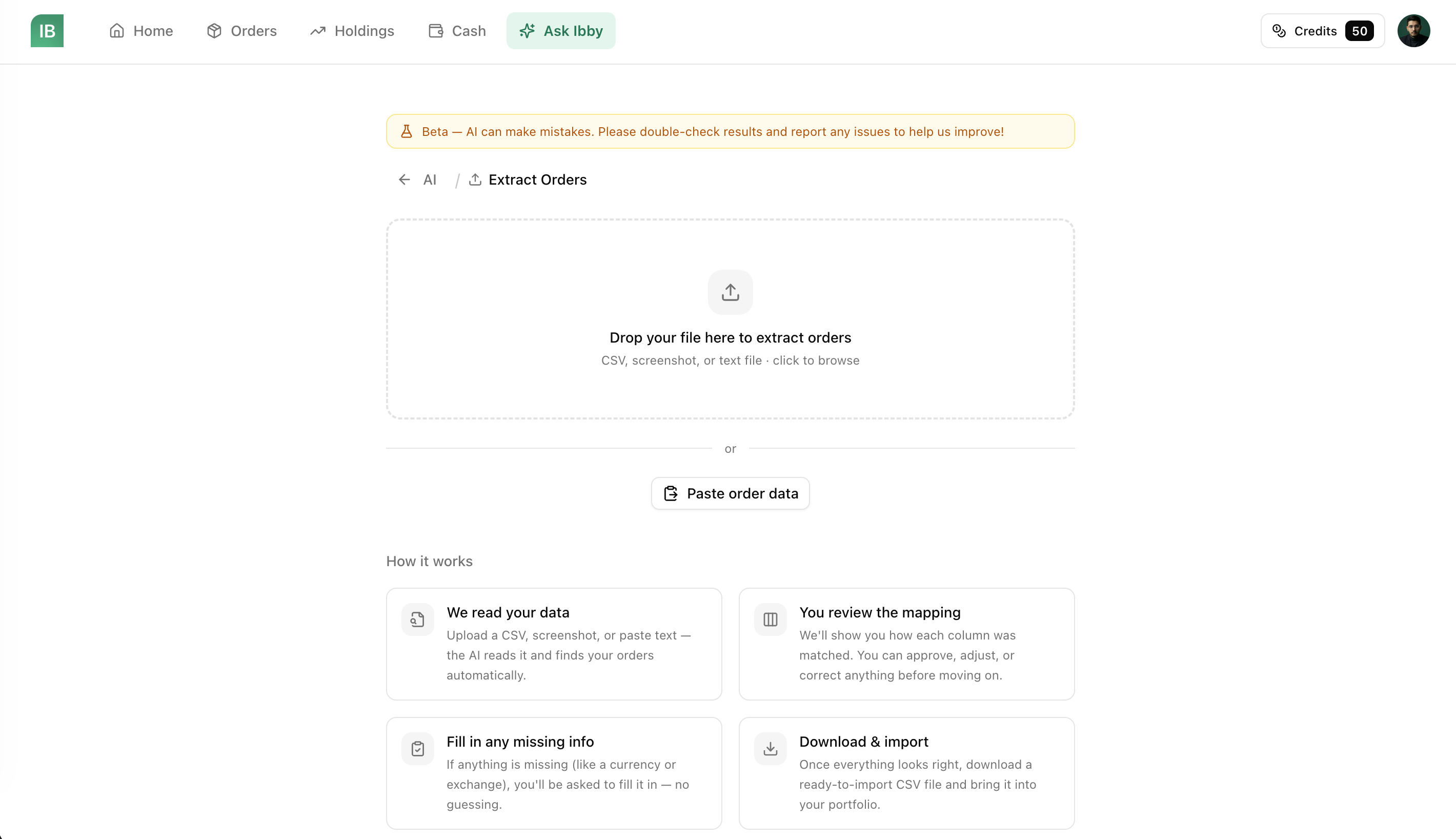Click the 'Fill in any missing info' title

coord(520,742)
